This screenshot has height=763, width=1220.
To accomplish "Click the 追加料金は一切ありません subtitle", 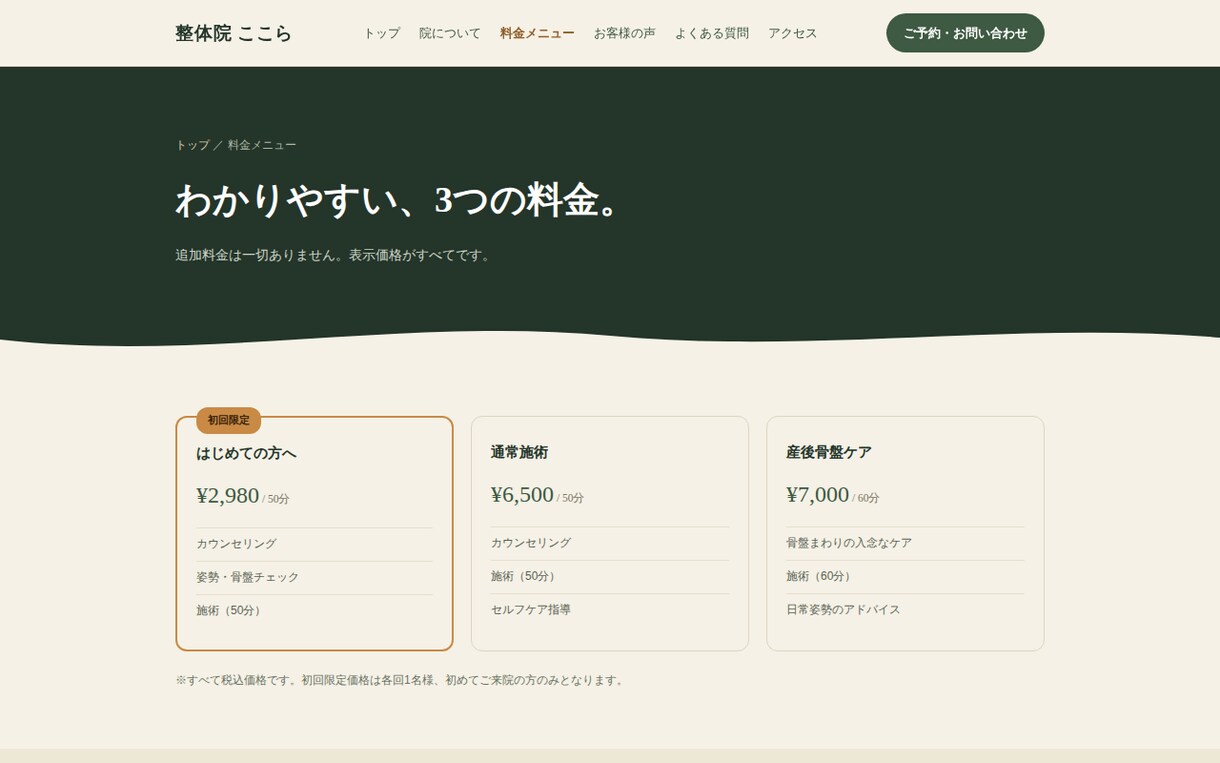I will pyautogui.click(x=335, y=255).
